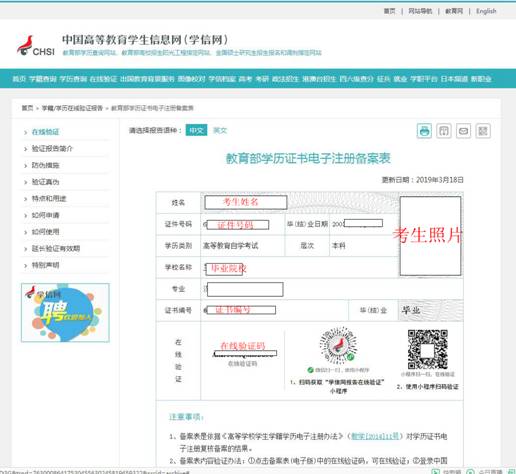
Task: Click the black square QR code
Action: [x=428, y=349]
